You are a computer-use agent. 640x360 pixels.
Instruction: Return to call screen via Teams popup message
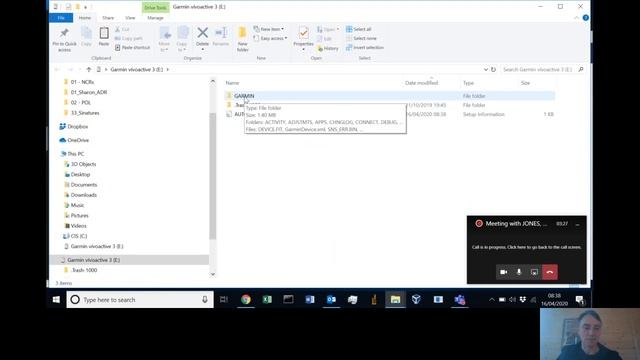coord(527,247)
